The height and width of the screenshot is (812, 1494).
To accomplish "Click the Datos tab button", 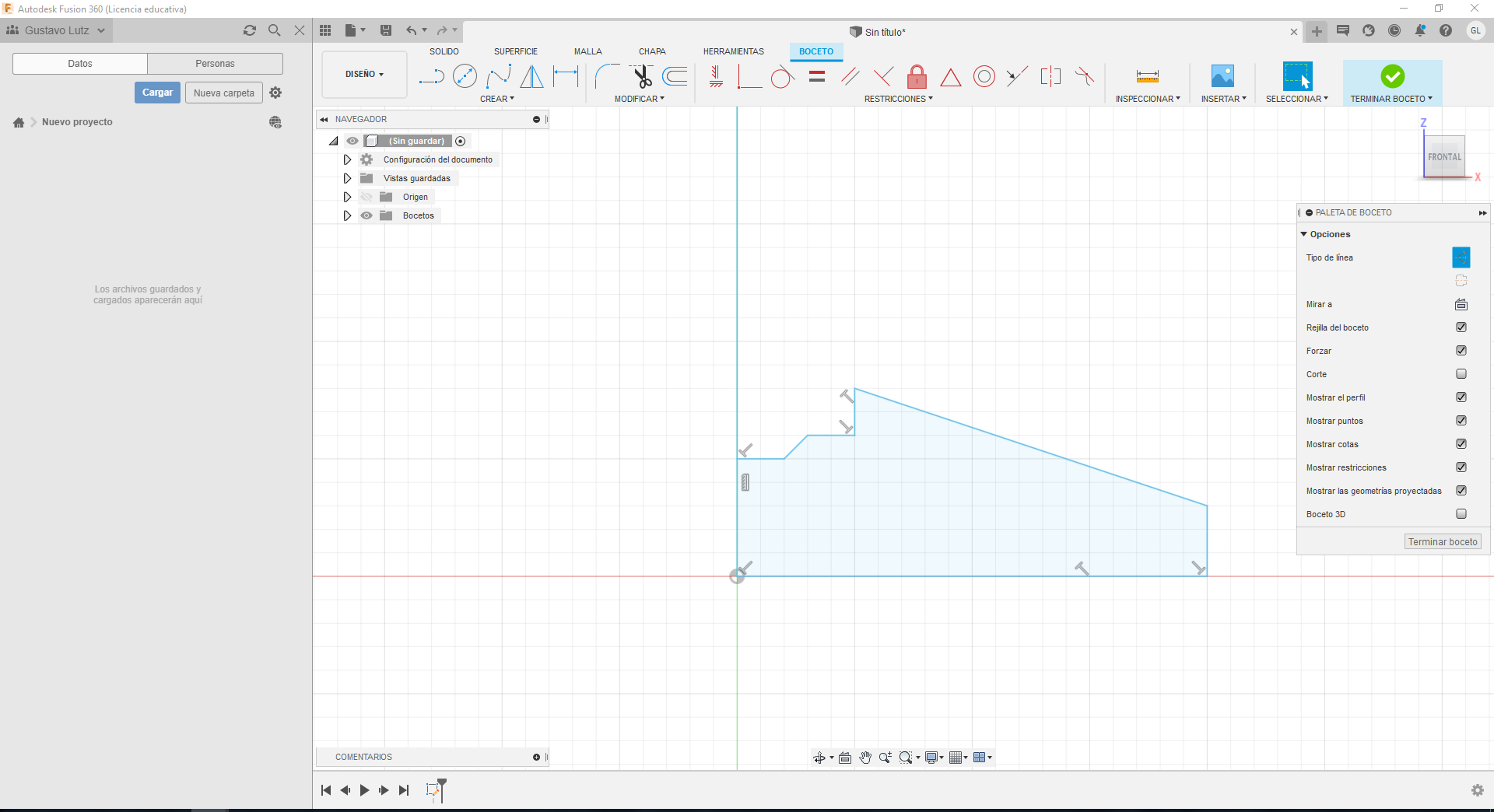I will click(x=80, y=64).
